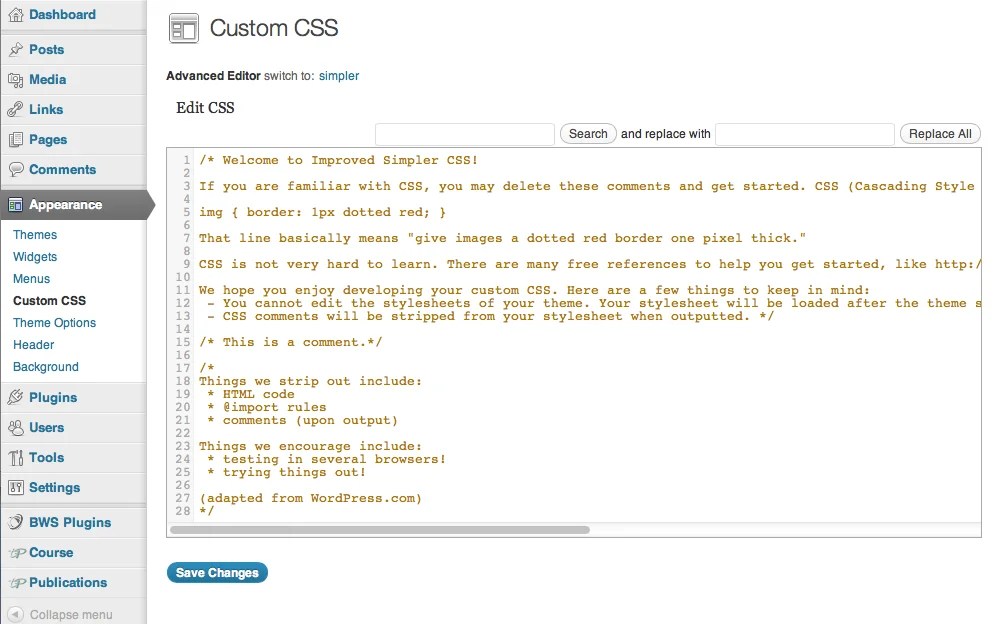Open Pages via its sidebar icon

tap(17, 140)
